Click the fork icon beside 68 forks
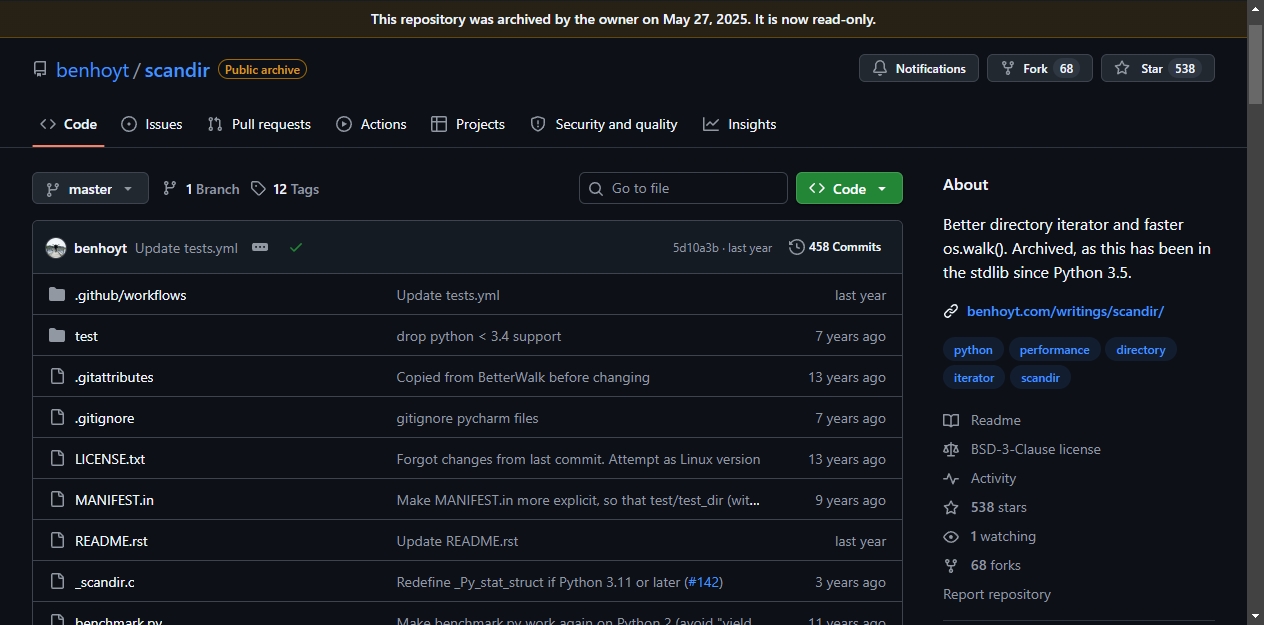This screenshot has width=1264, height=625. [951, 565]
